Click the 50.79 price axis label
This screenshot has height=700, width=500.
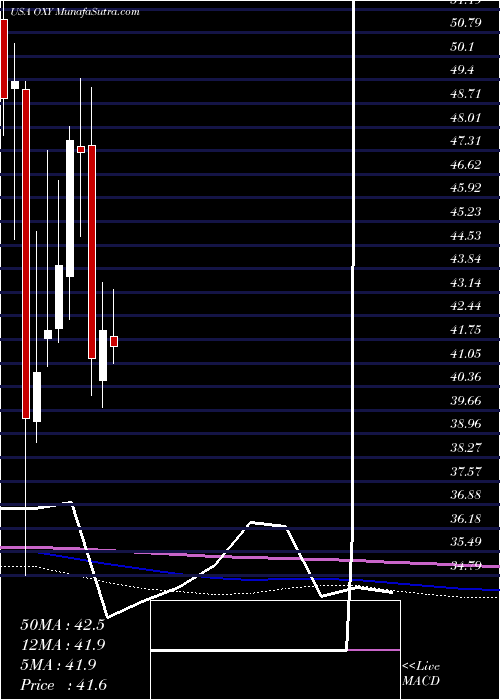point(466,23)
